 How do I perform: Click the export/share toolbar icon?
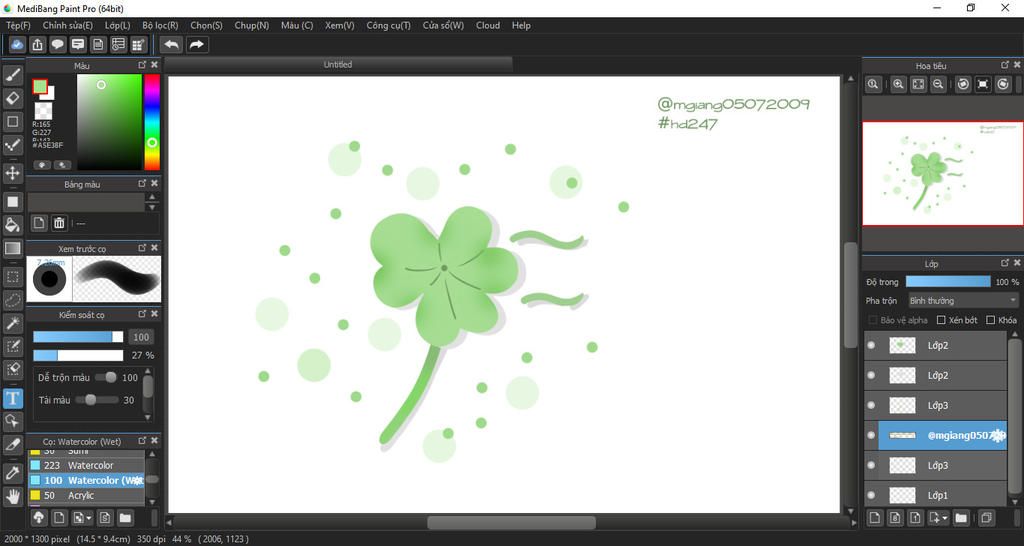tap(38, 44)
